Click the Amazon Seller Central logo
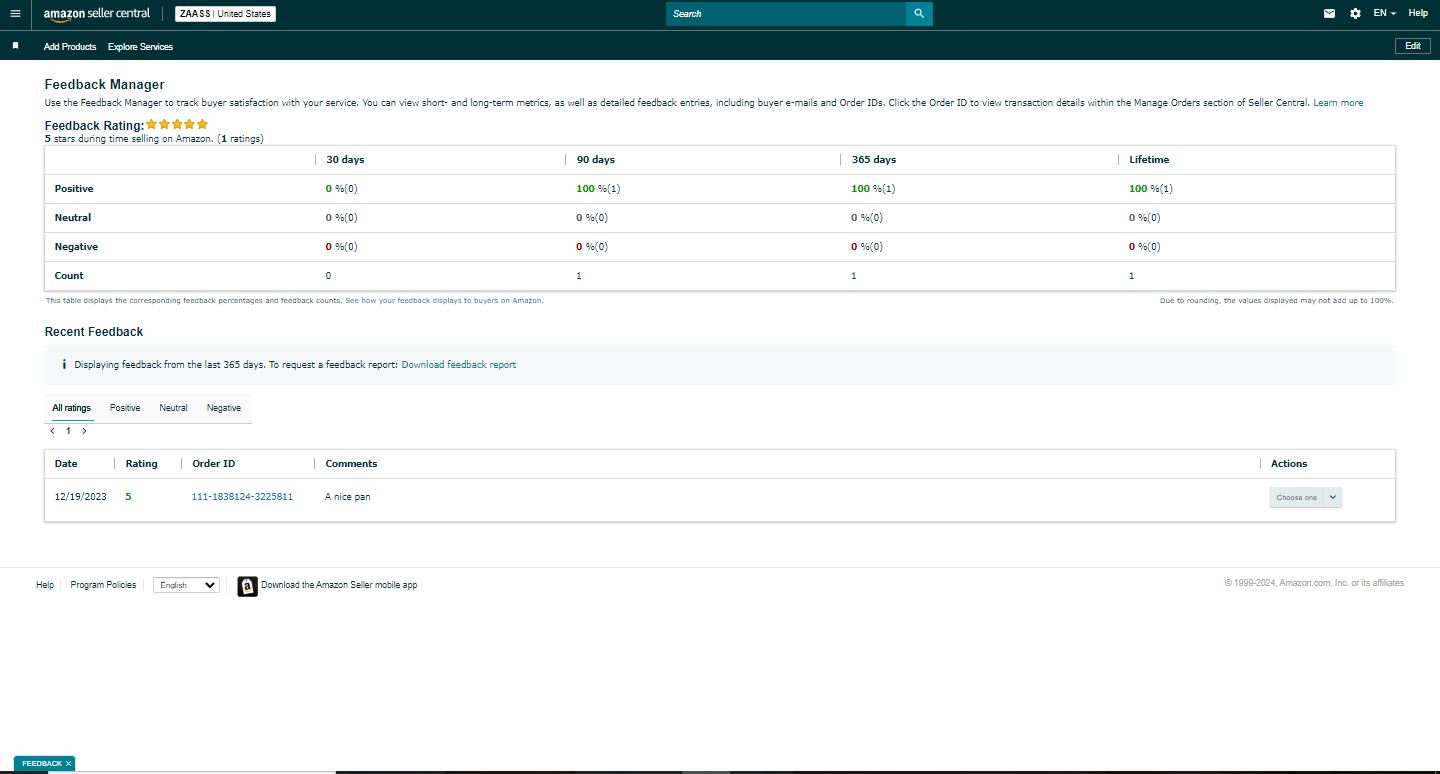1440x774 pixels. pos(97,14)
